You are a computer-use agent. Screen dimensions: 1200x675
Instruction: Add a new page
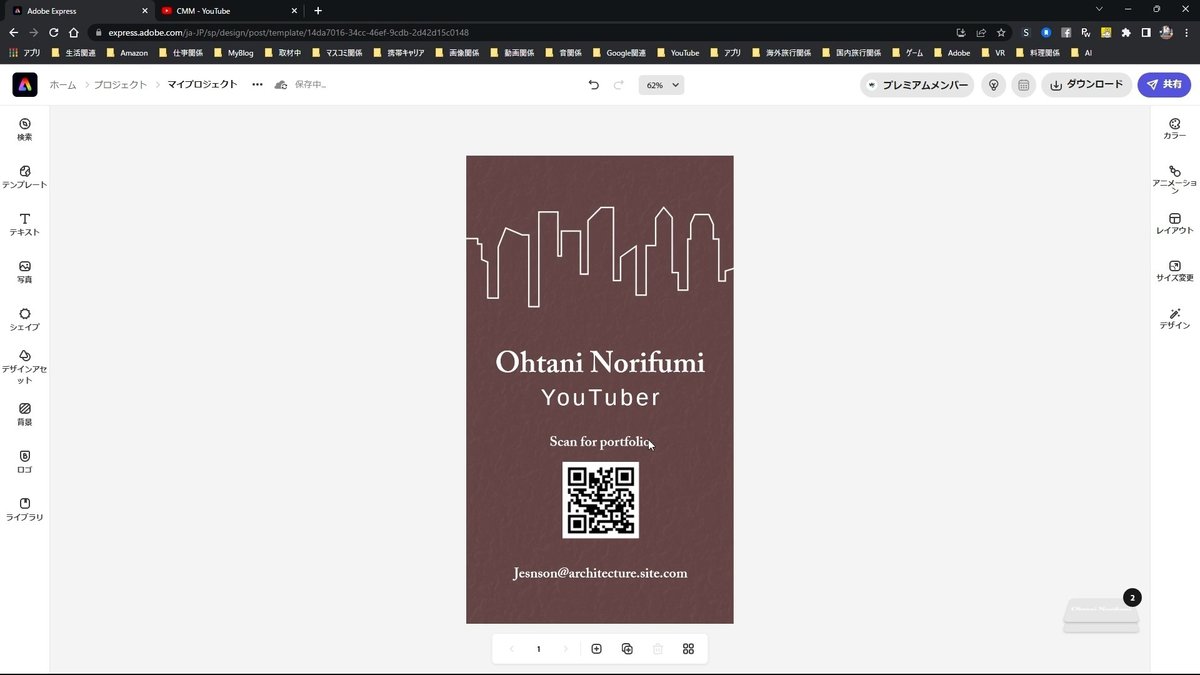(x=597, y=649)
